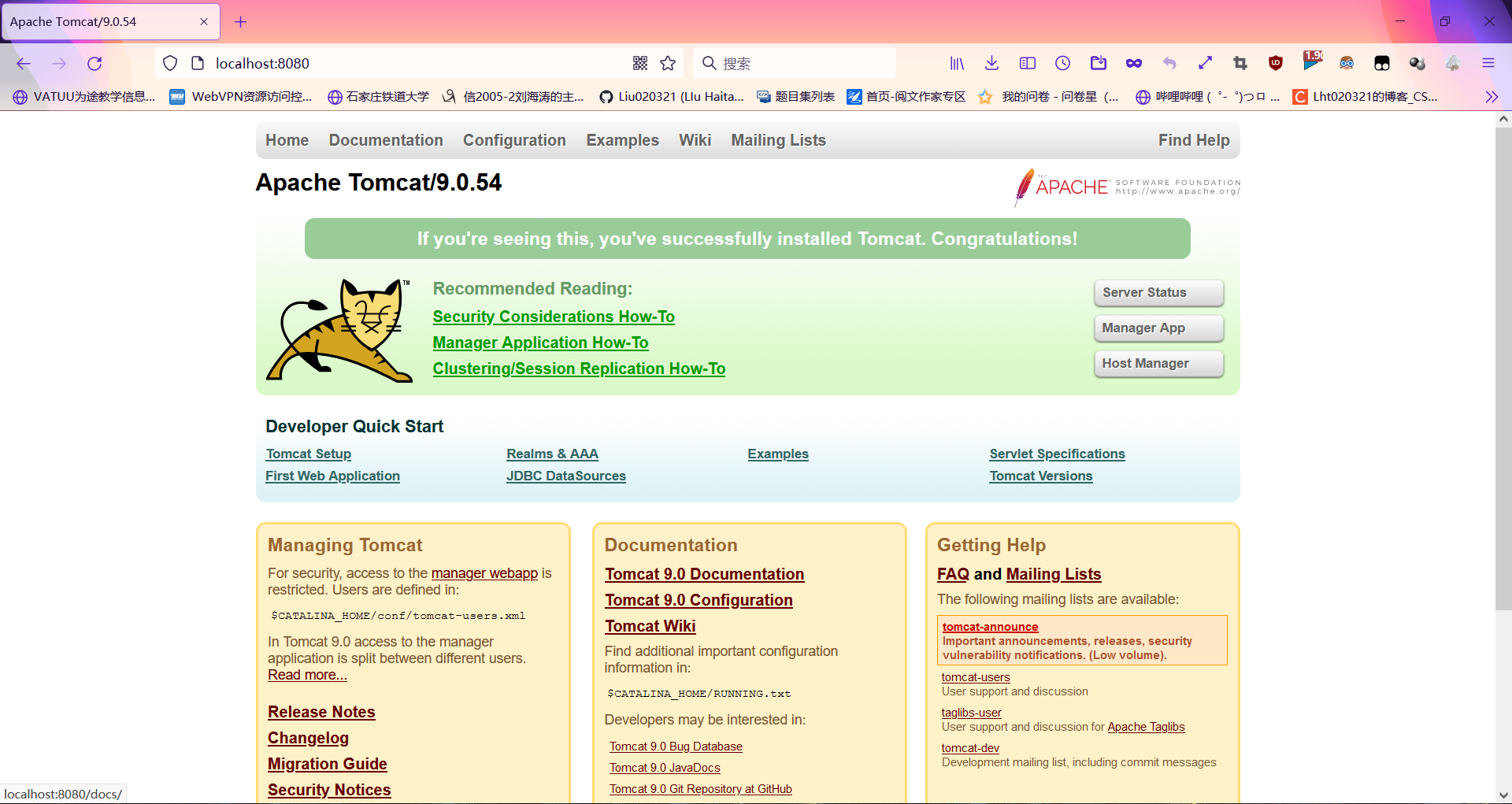Open the JDBC DataSources link
This screenshot has width=1512, height=804.
(566, 476)
